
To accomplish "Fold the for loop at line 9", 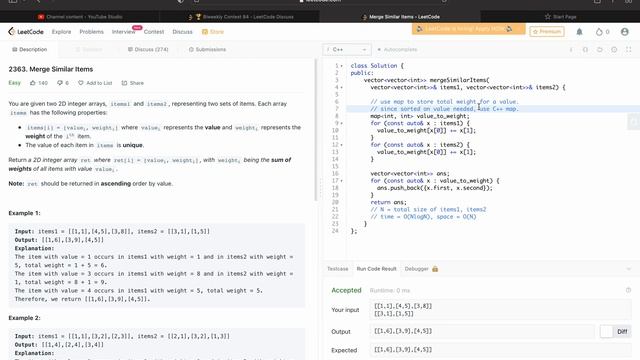I will coord(342,123).
